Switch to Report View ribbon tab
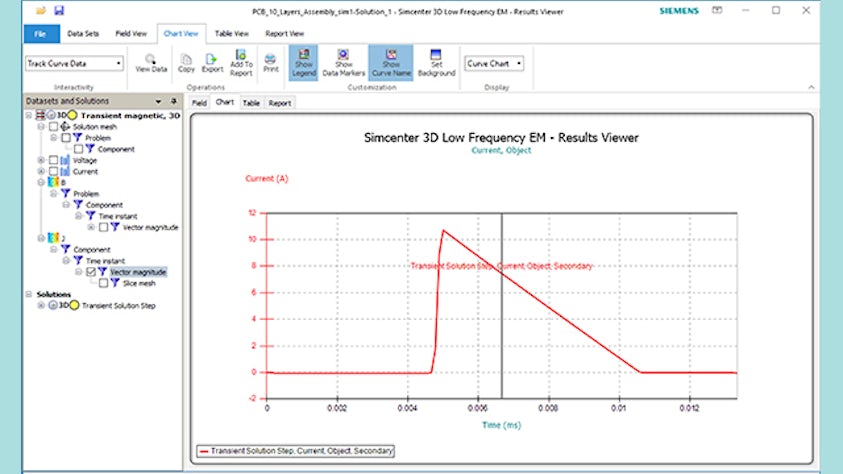 coord(284,33)
